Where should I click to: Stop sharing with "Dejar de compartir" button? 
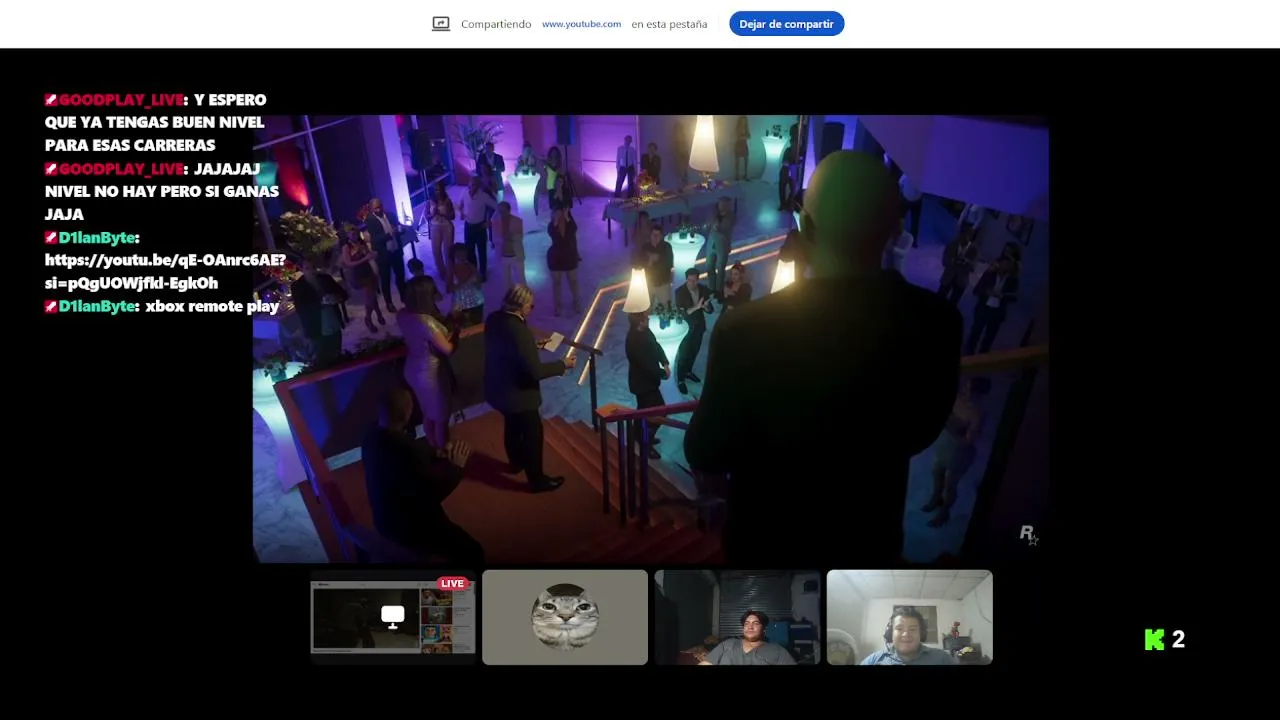786,24
